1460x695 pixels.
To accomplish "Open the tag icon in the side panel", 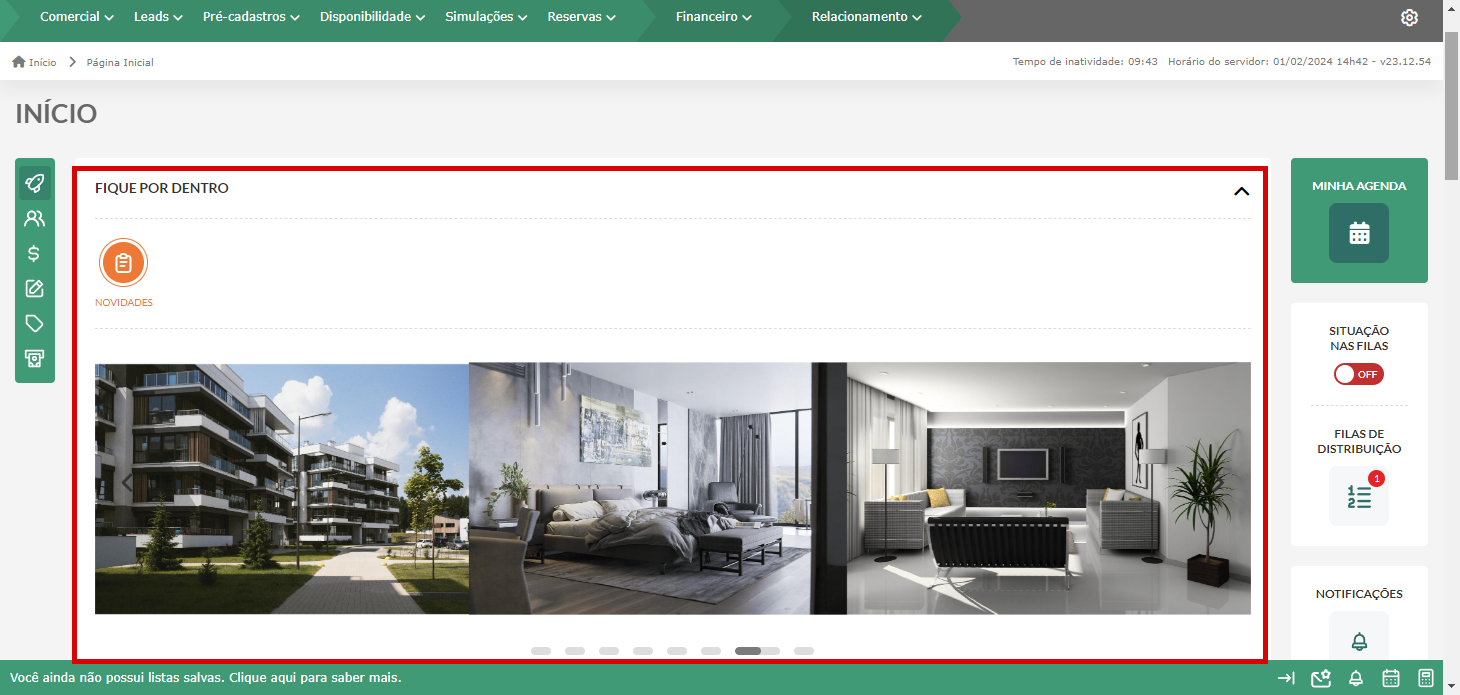I will 35,324.
